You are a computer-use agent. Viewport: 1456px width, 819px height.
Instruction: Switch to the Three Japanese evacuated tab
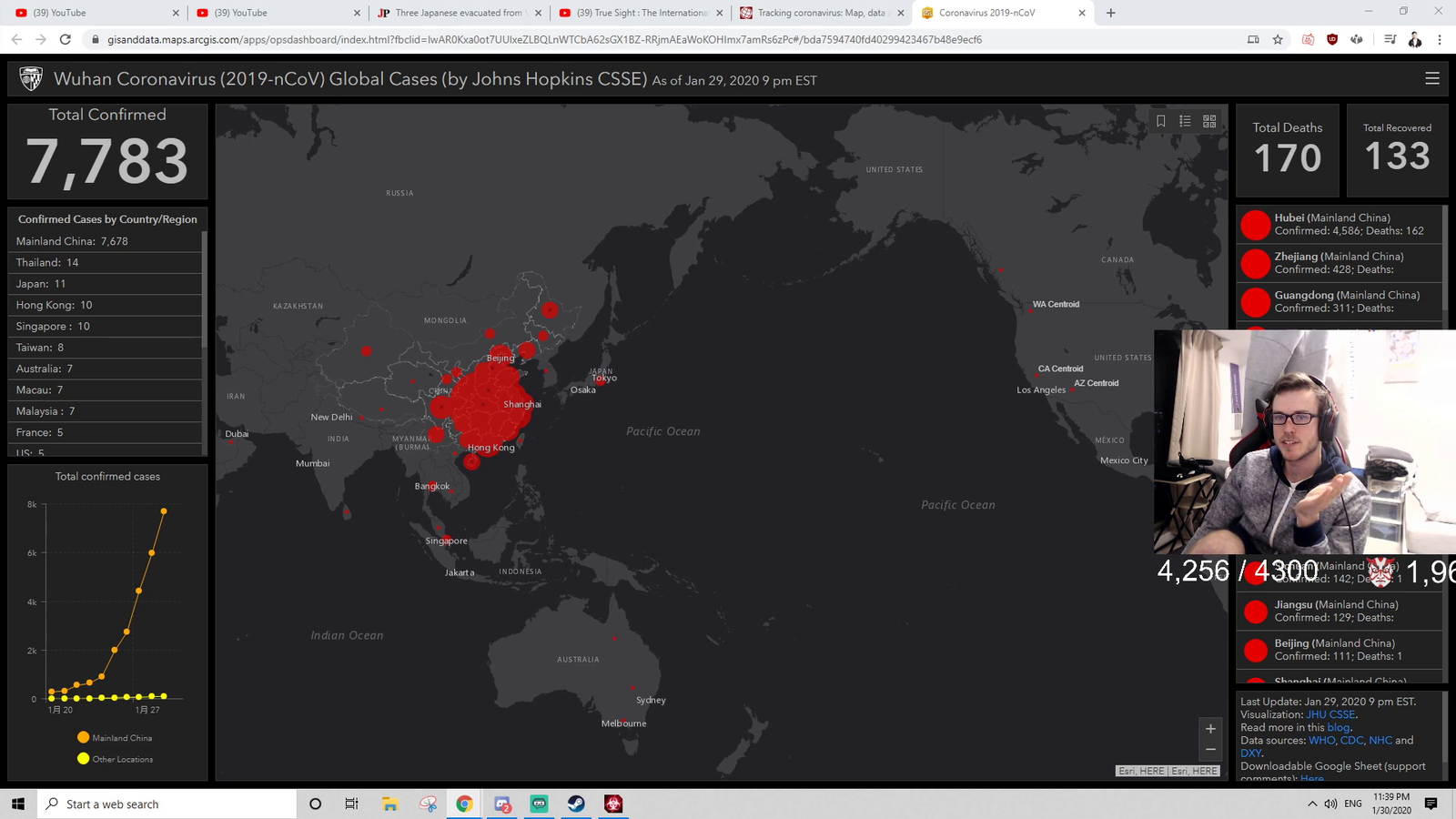click(x=460, y=13)
